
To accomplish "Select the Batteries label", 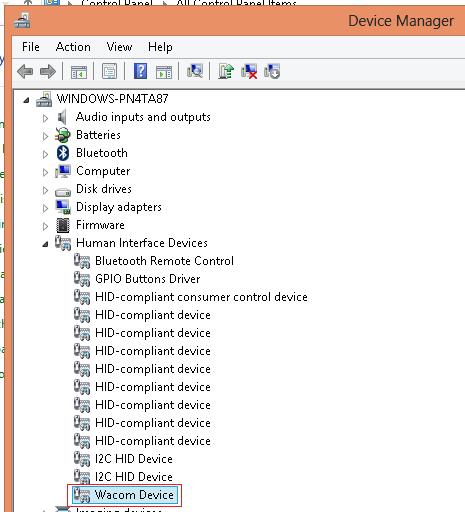I will 98,135.
